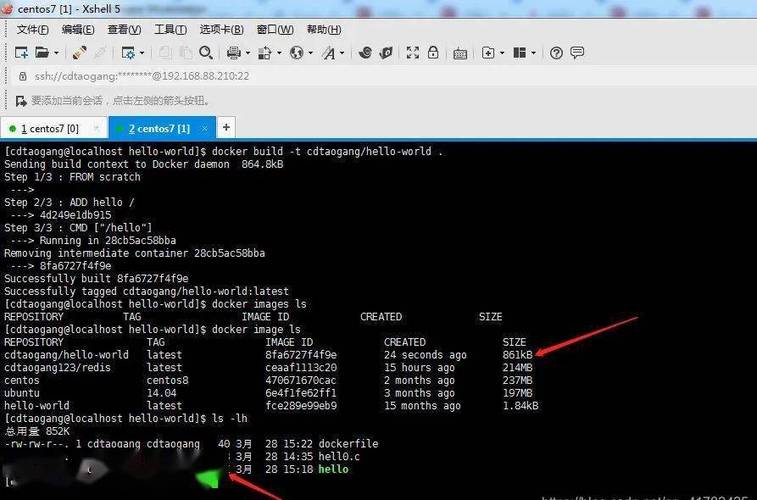The width and height of the screenshot is (757, 500).
Task: Expand the file transfer dropdown arrow
Action: (x=279, y=53)
